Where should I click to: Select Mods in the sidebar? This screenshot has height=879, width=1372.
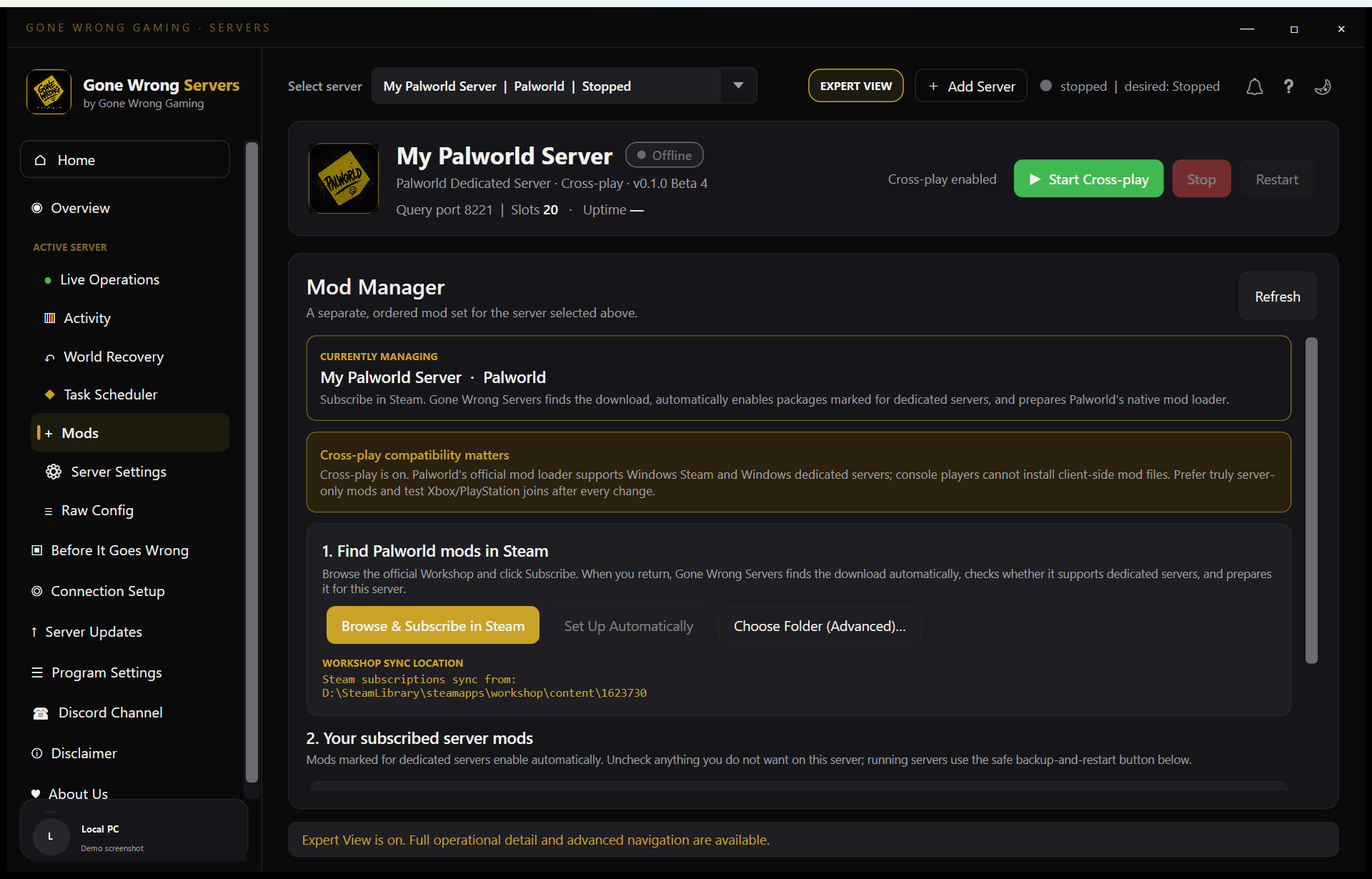pyautogui.click(x=130, y=432)
